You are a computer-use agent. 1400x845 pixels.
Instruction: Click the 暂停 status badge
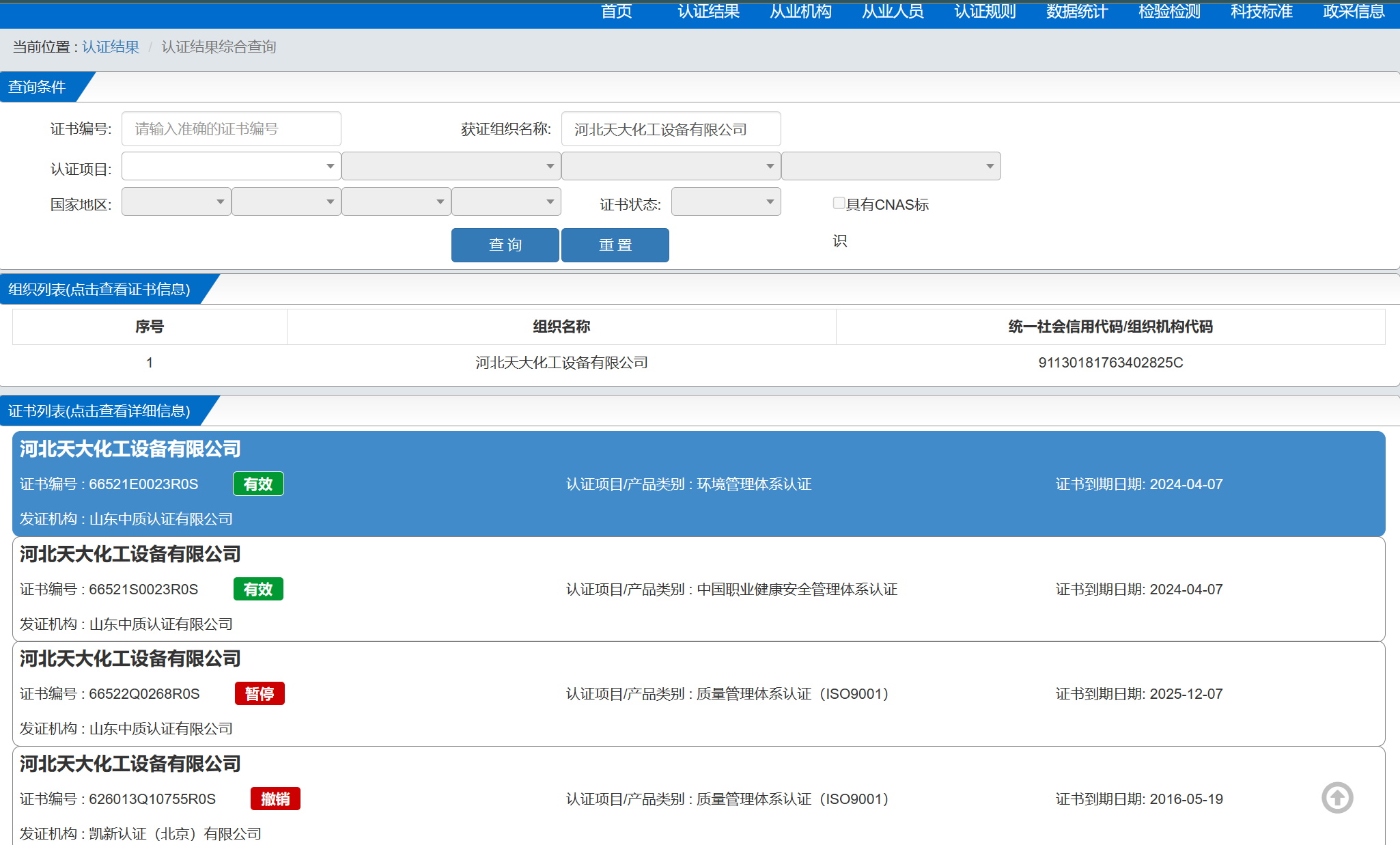click(260, 693)
